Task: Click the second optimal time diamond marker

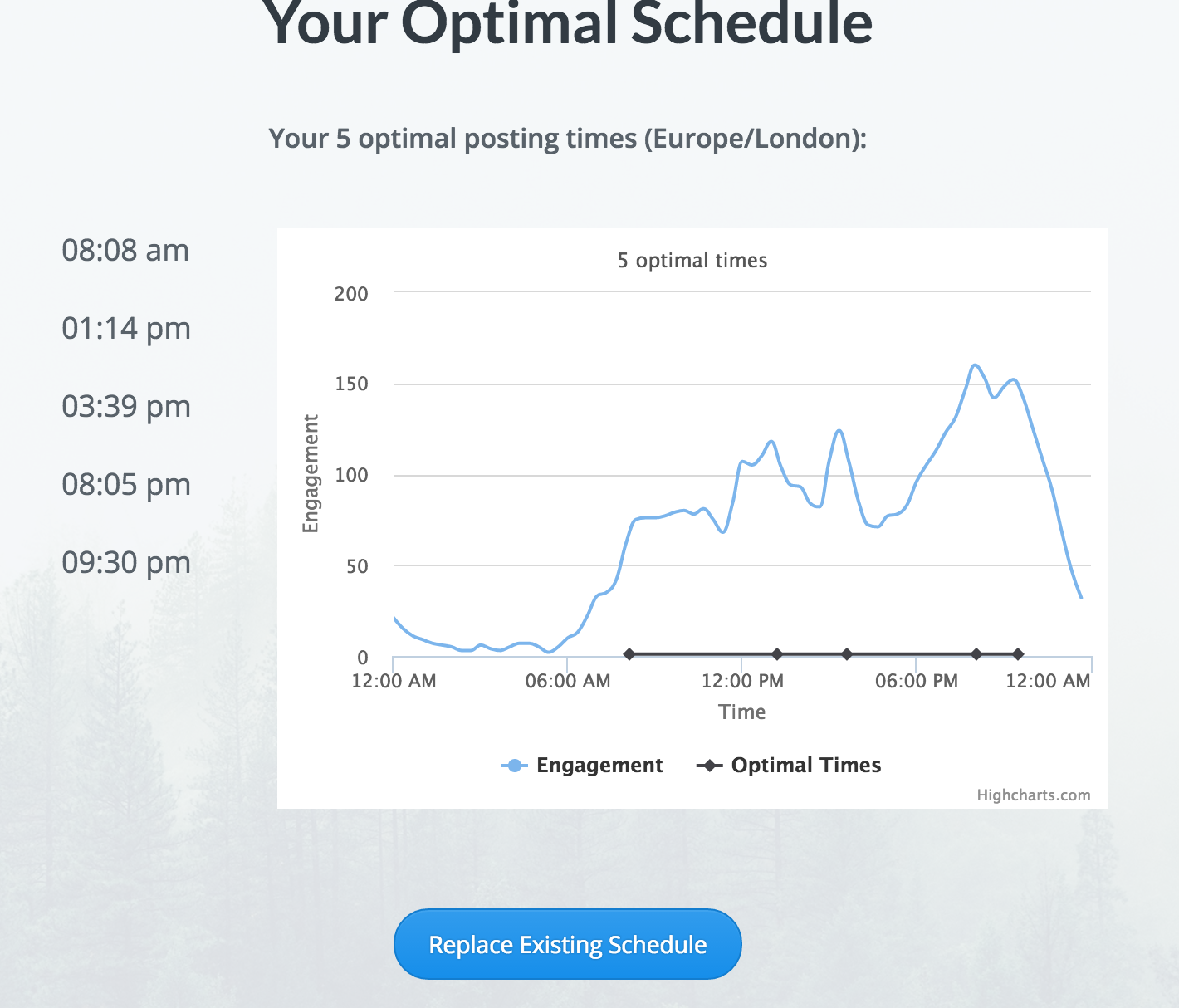Action: tap(777, 654)
